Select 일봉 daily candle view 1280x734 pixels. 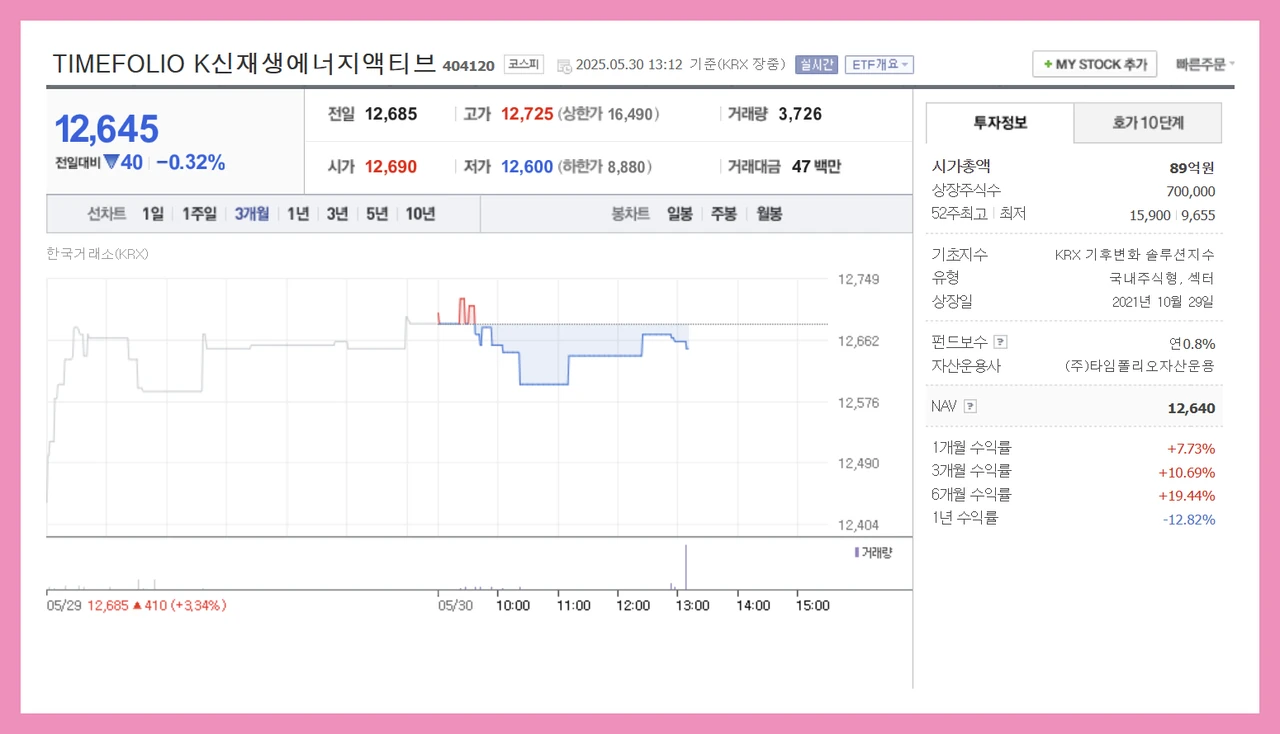[x=680, y=213]
